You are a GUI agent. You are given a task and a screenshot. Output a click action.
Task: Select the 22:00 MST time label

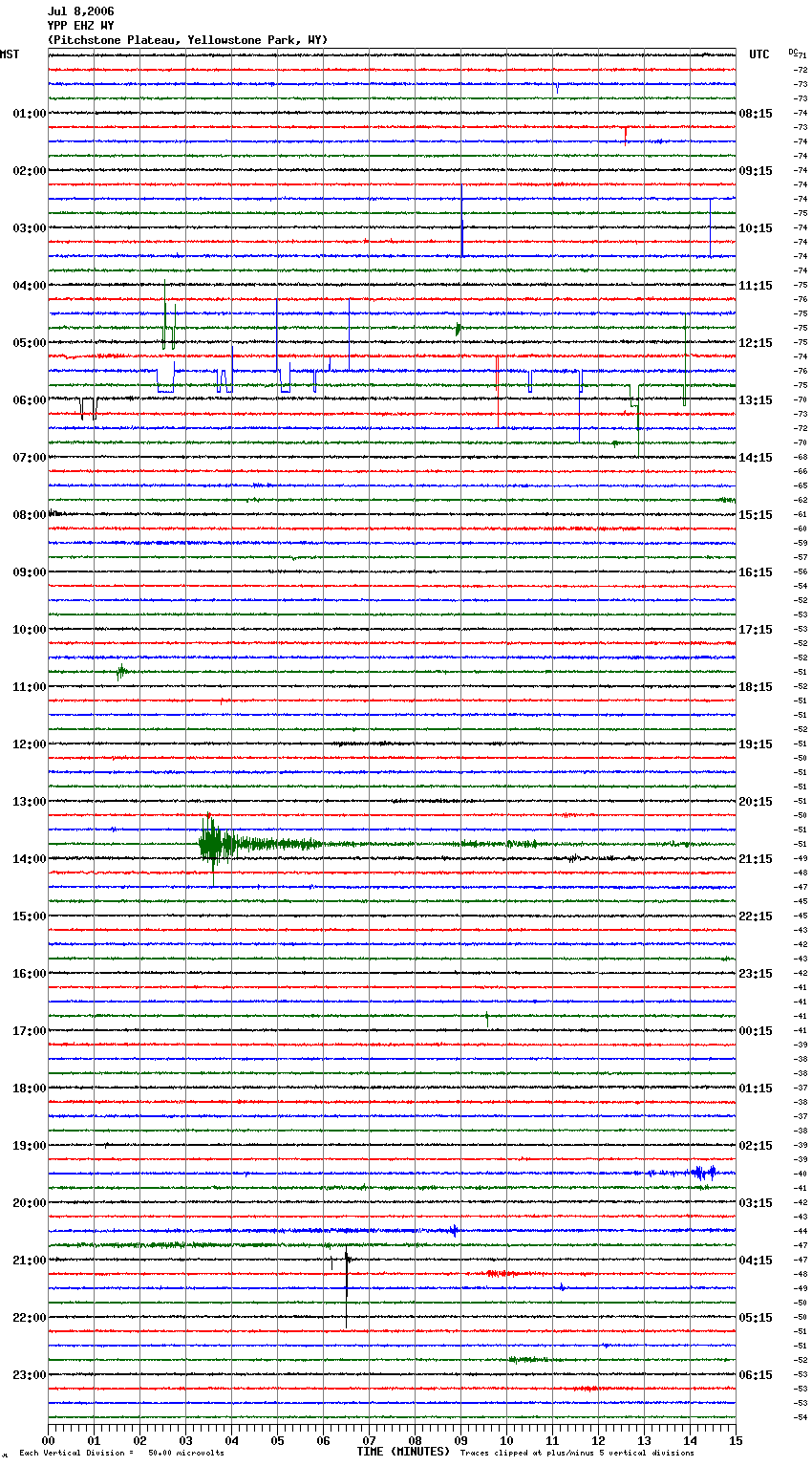click(30, 1318)
